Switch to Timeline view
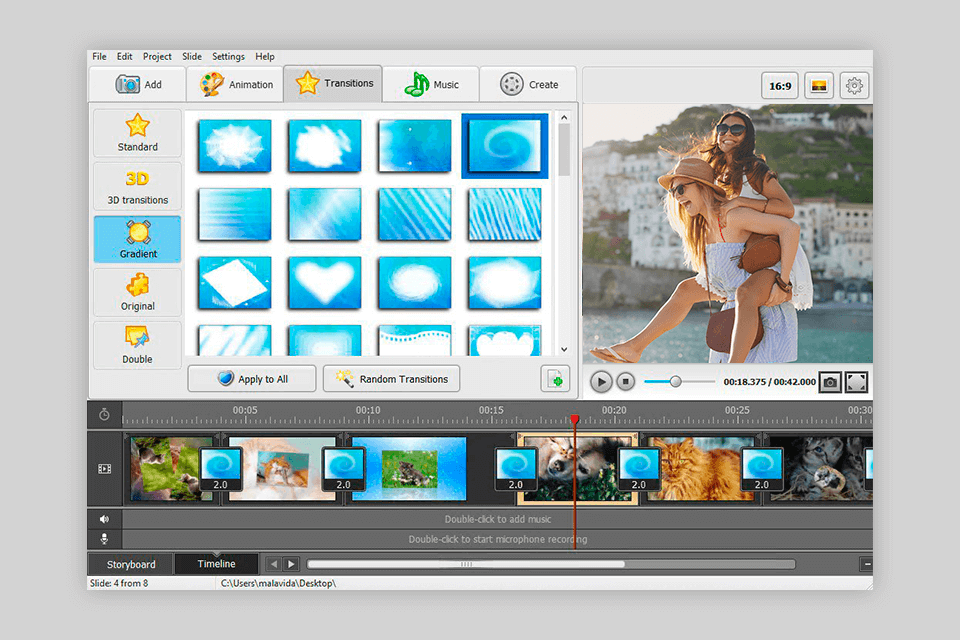This screenshot has height=640, width=960. 216,563
